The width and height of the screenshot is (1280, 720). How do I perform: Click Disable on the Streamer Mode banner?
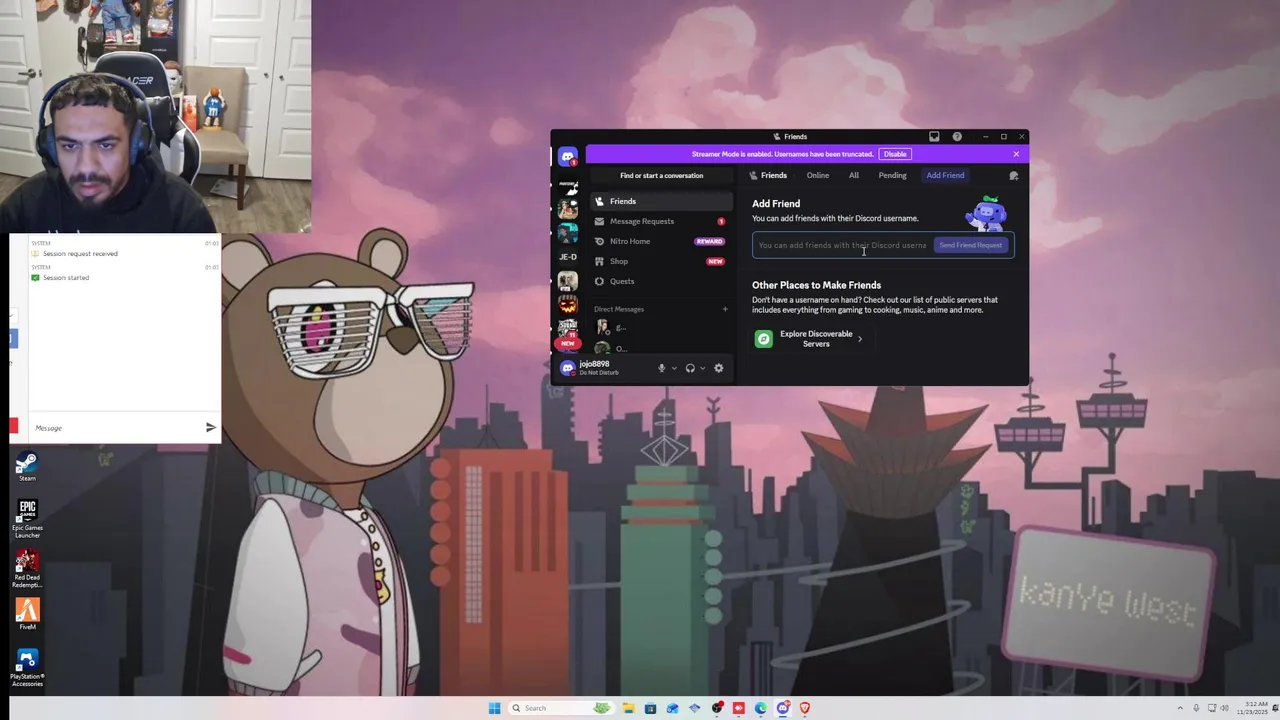895,154
